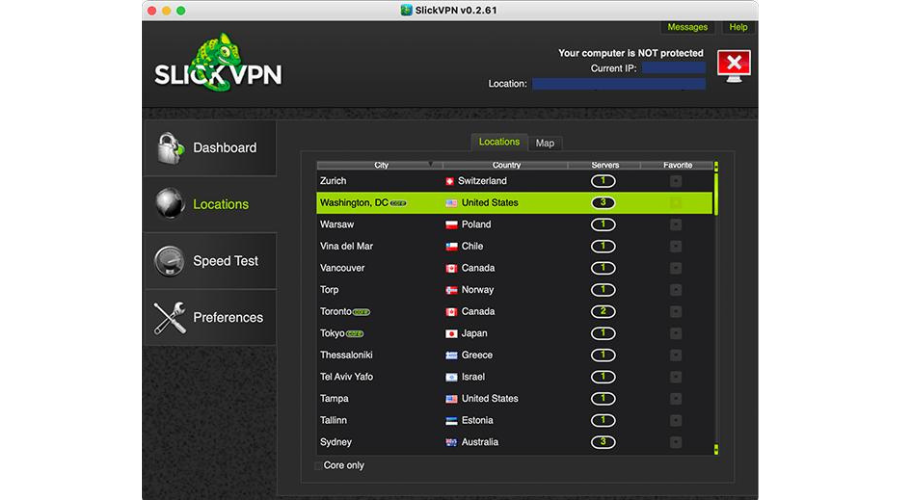The width and height of the screenshot is (900, 500).
Task: Open the Help menu
Action: click(x=738, y=27)
